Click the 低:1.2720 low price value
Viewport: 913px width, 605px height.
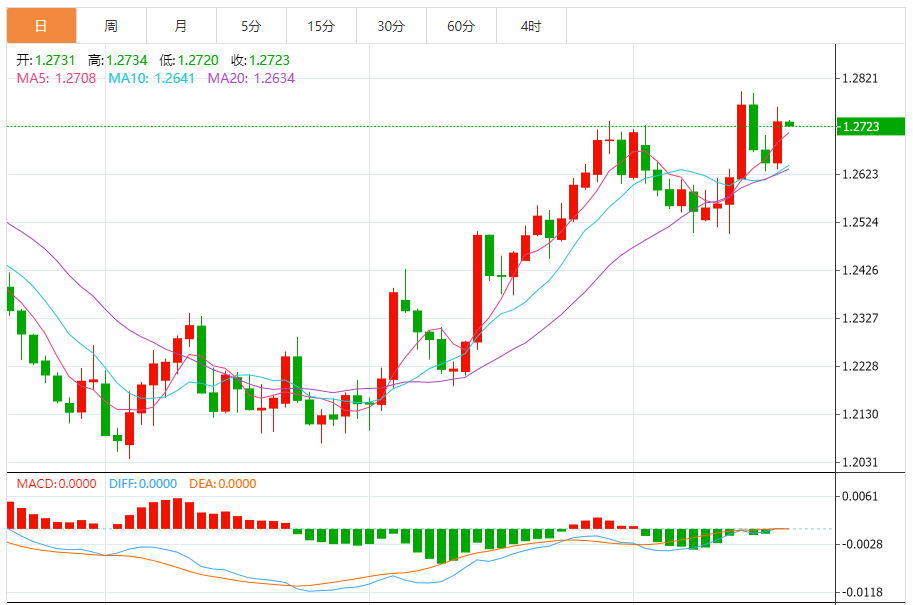(189, 60)
